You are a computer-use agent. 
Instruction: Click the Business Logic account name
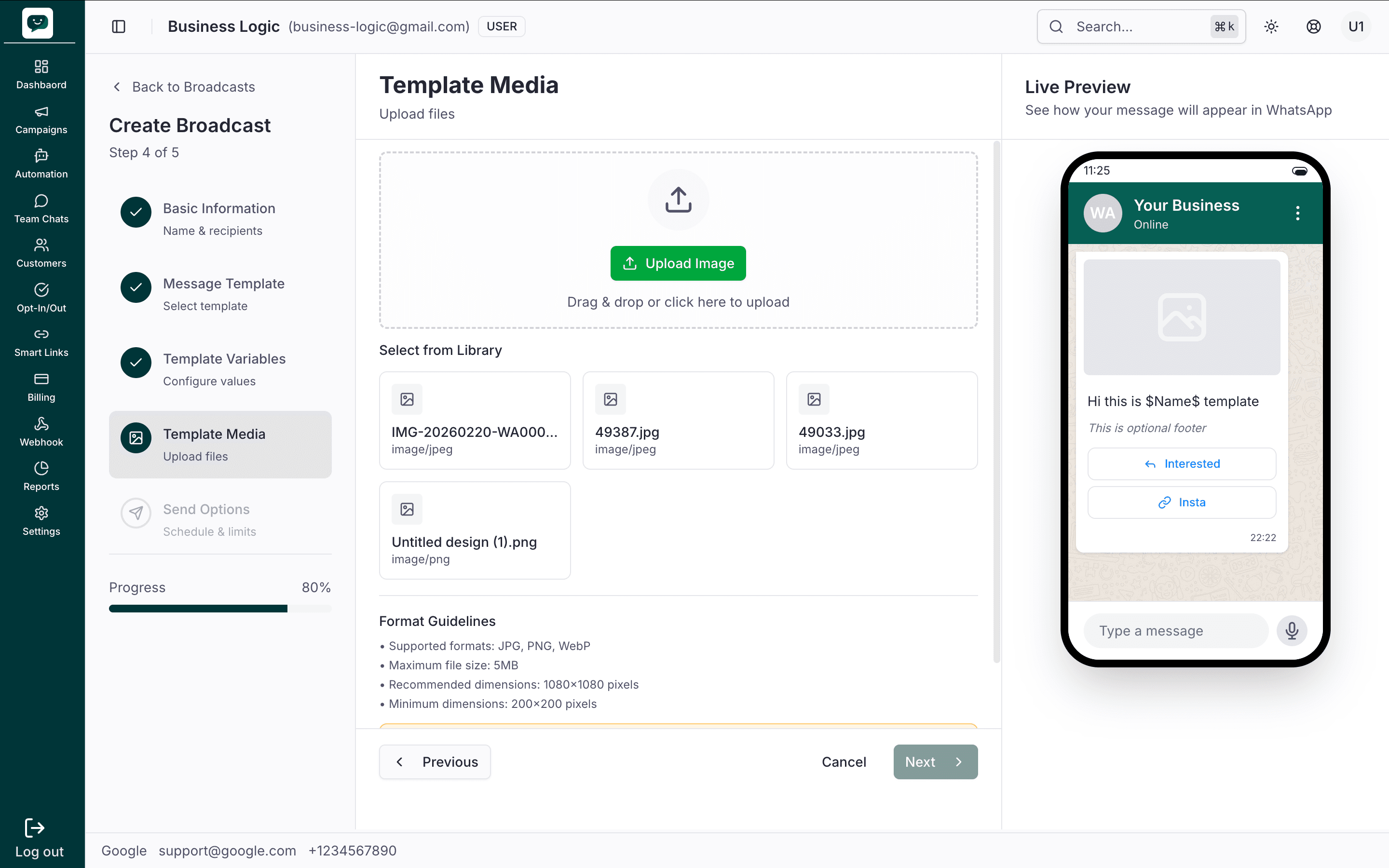pyautogui.click(x=223, y=27)
